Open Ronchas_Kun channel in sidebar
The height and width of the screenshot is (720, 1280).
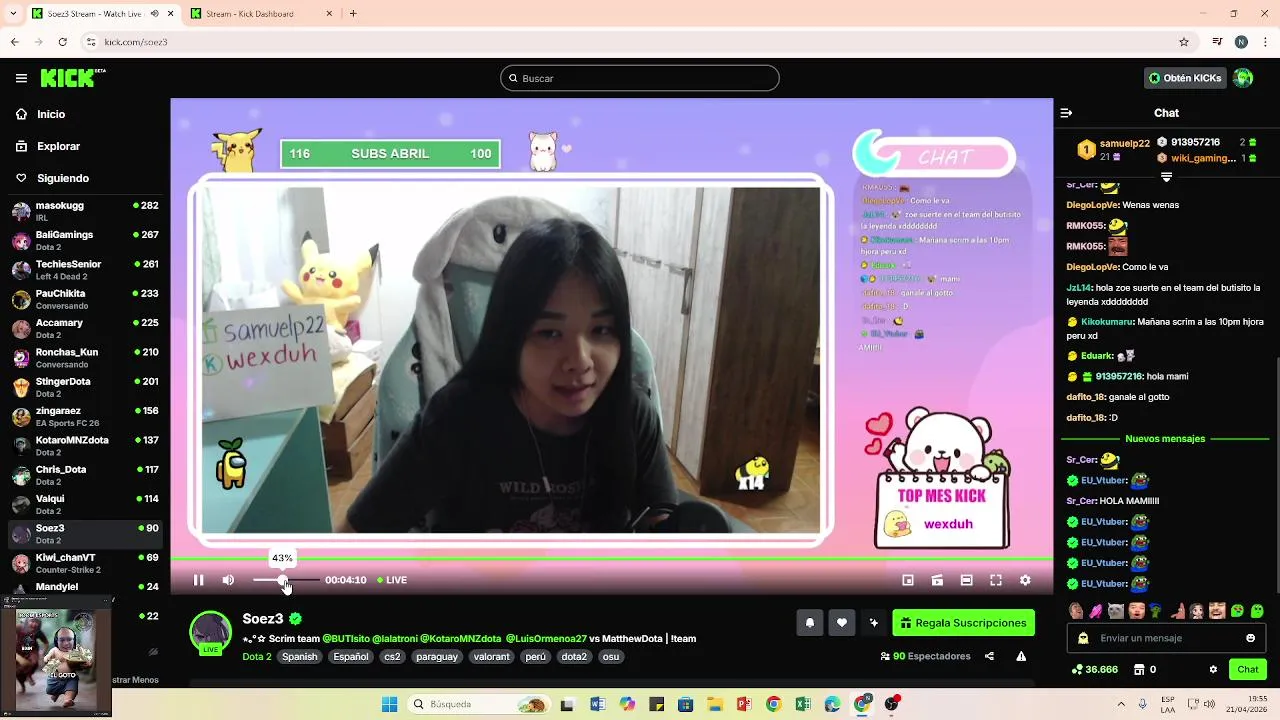click(85, 358)
